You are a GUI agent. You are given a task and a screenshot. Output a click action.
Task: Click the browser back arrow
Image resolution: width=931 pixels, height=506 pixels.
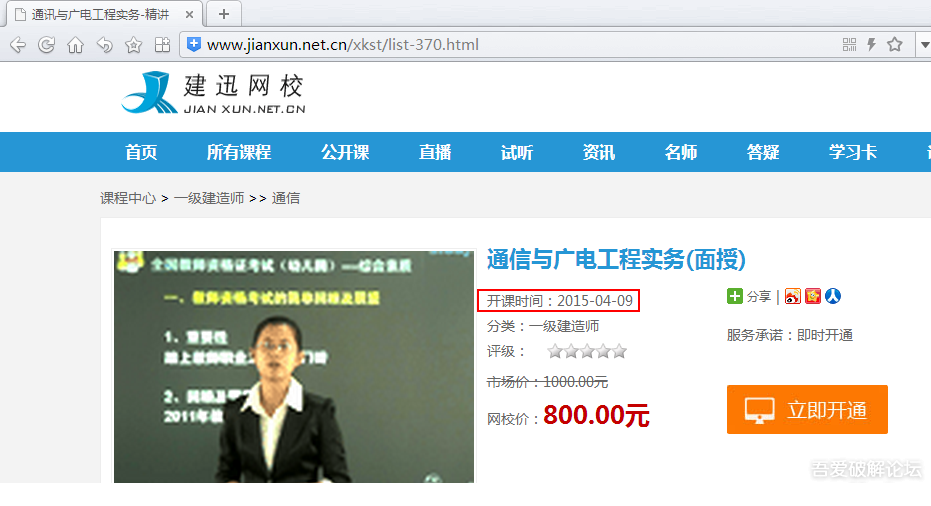point(18,45)
